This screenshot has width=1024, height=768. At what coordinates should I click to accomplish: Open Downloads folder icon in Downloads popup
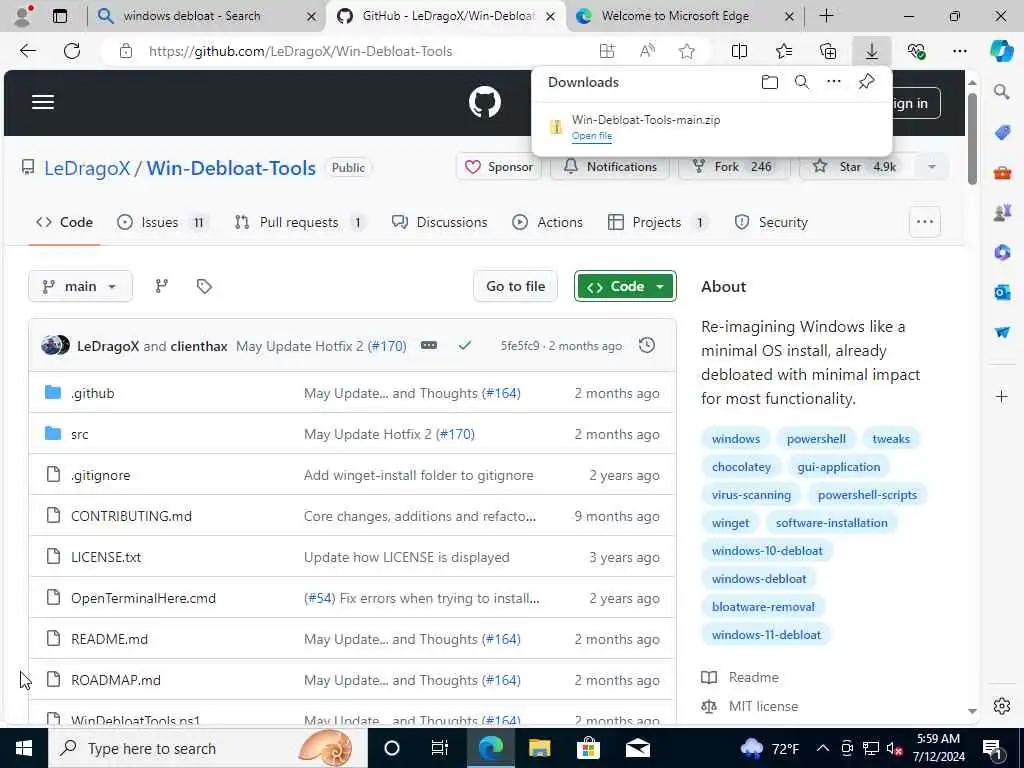[770, 82]
